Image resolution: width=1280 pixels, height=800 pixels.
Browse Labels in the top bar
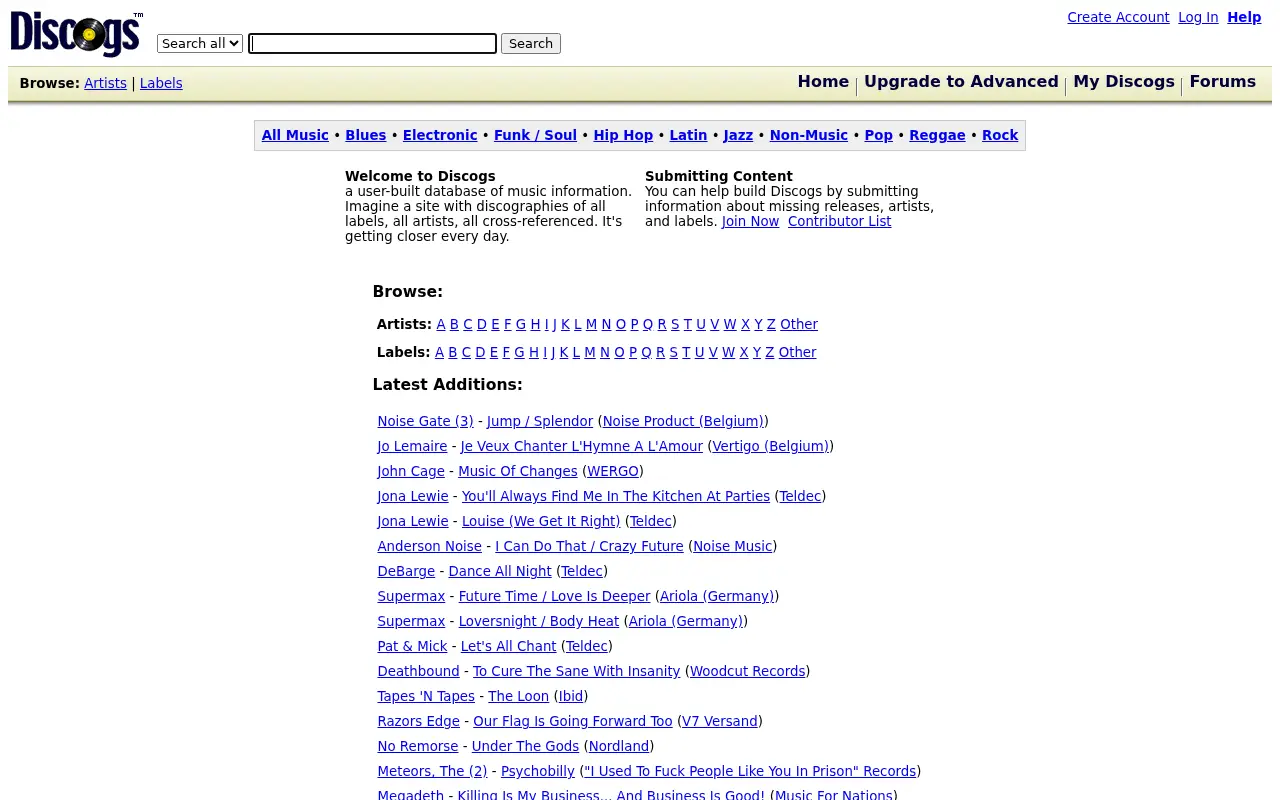click(x=161, y=83)
